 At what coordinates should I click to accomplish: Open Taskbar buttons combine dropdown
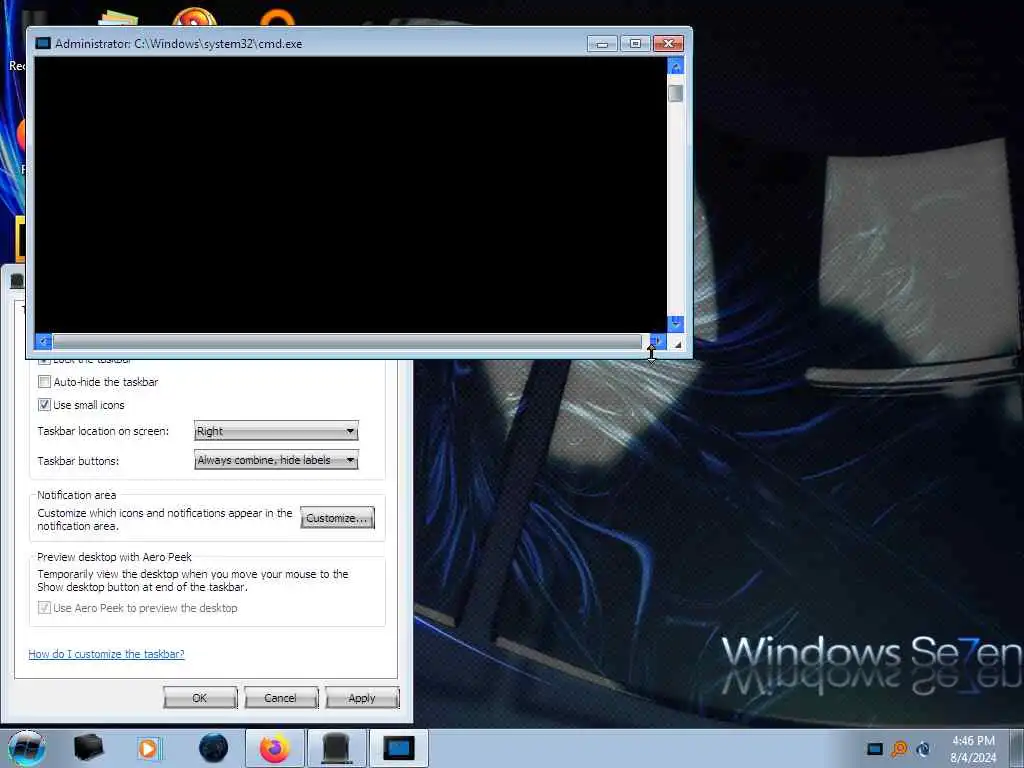276,460
